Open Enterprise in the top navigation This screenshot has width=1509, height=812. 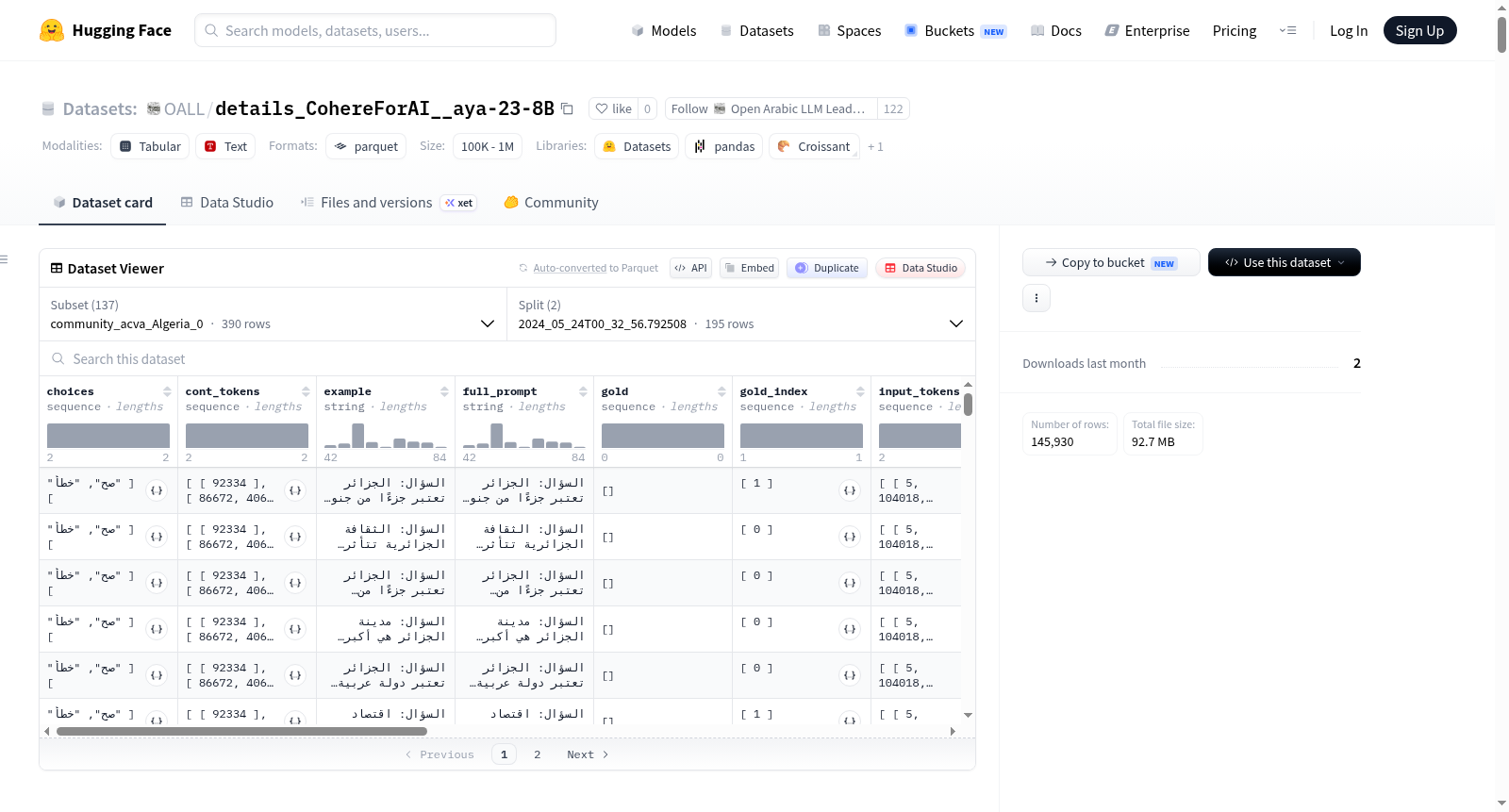point(1147,30)
